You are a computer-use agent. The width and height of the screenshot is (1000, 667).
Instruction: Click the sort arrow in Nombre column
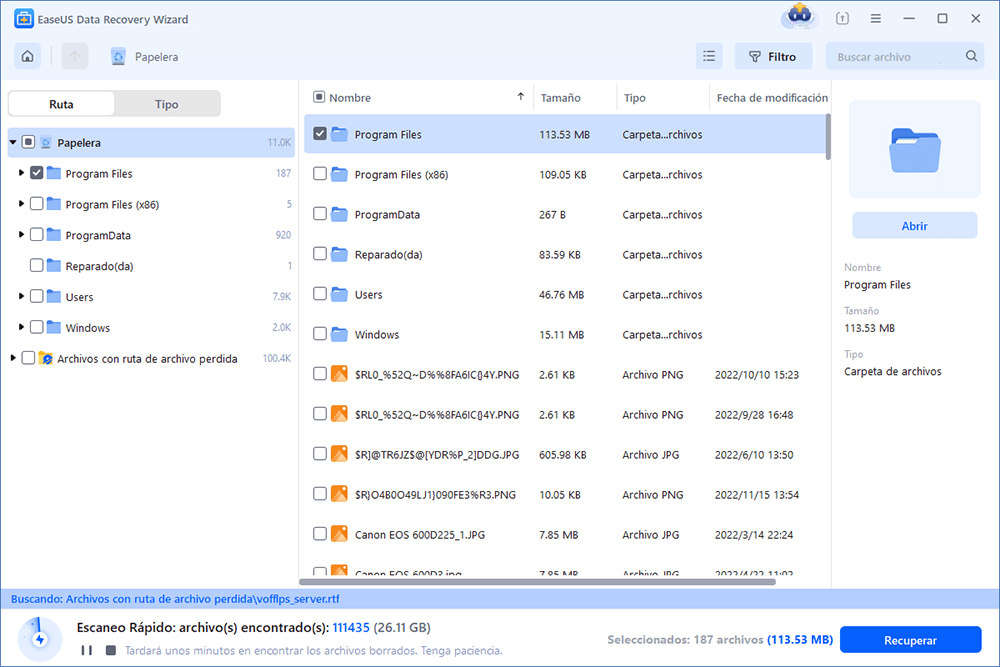(520, 97)
